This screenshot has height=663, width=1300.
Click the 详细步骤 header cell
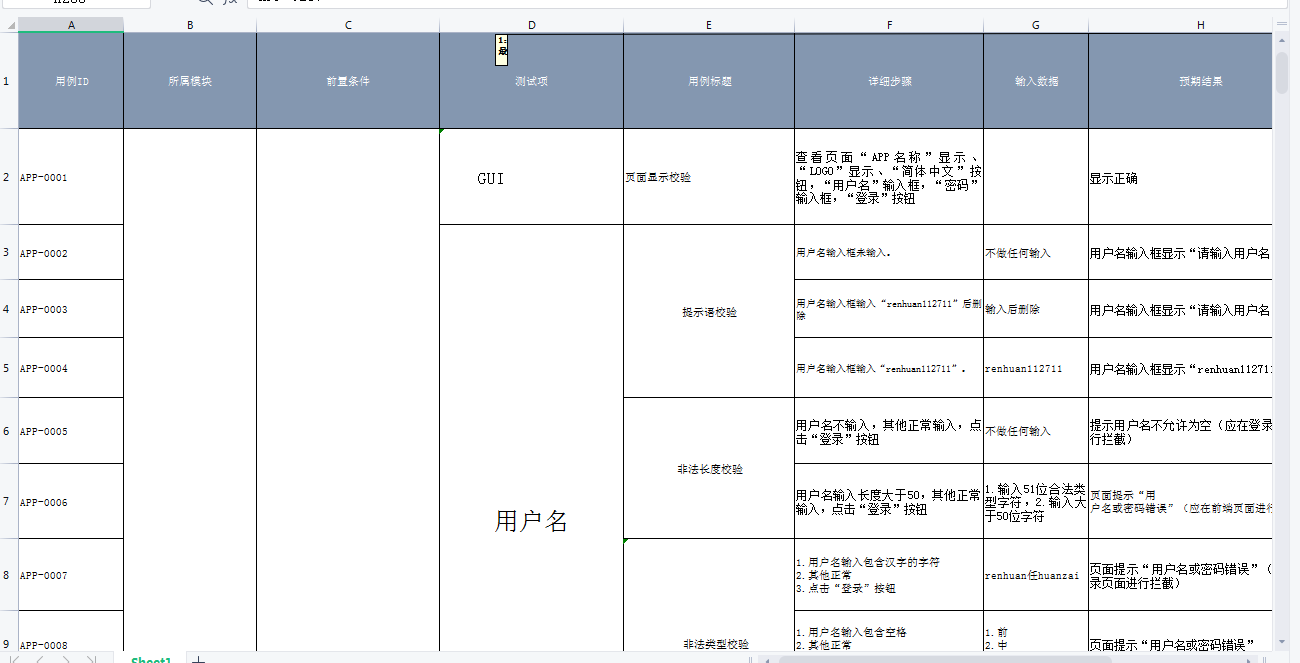(889, 81)
